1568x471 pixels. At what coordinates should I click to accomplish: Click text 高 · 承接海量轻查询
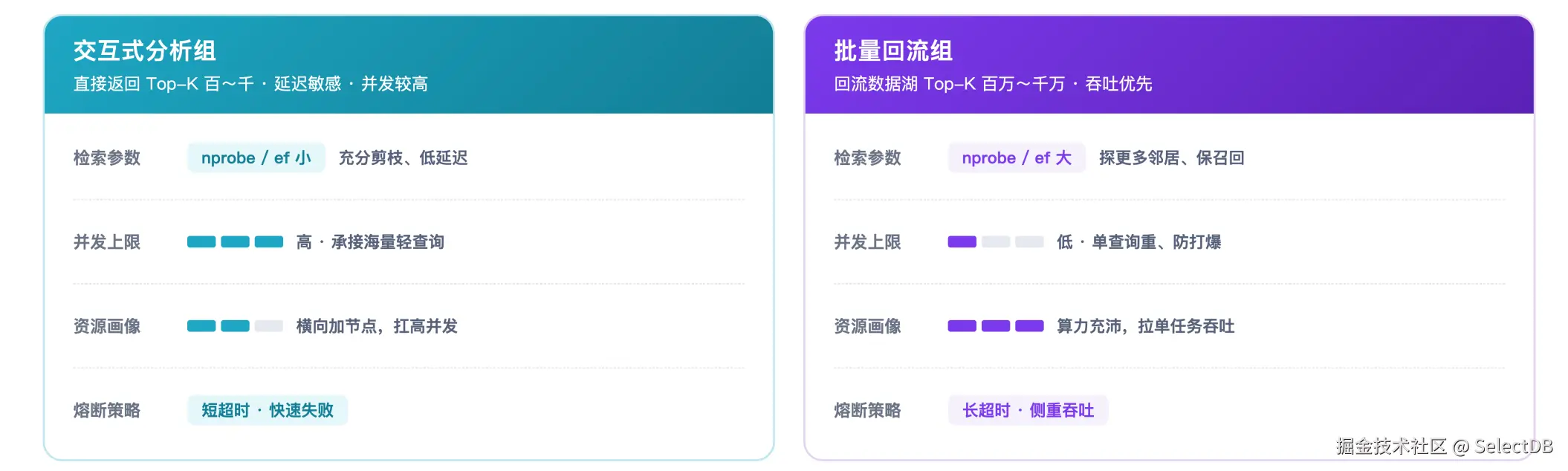pos(370,241)
